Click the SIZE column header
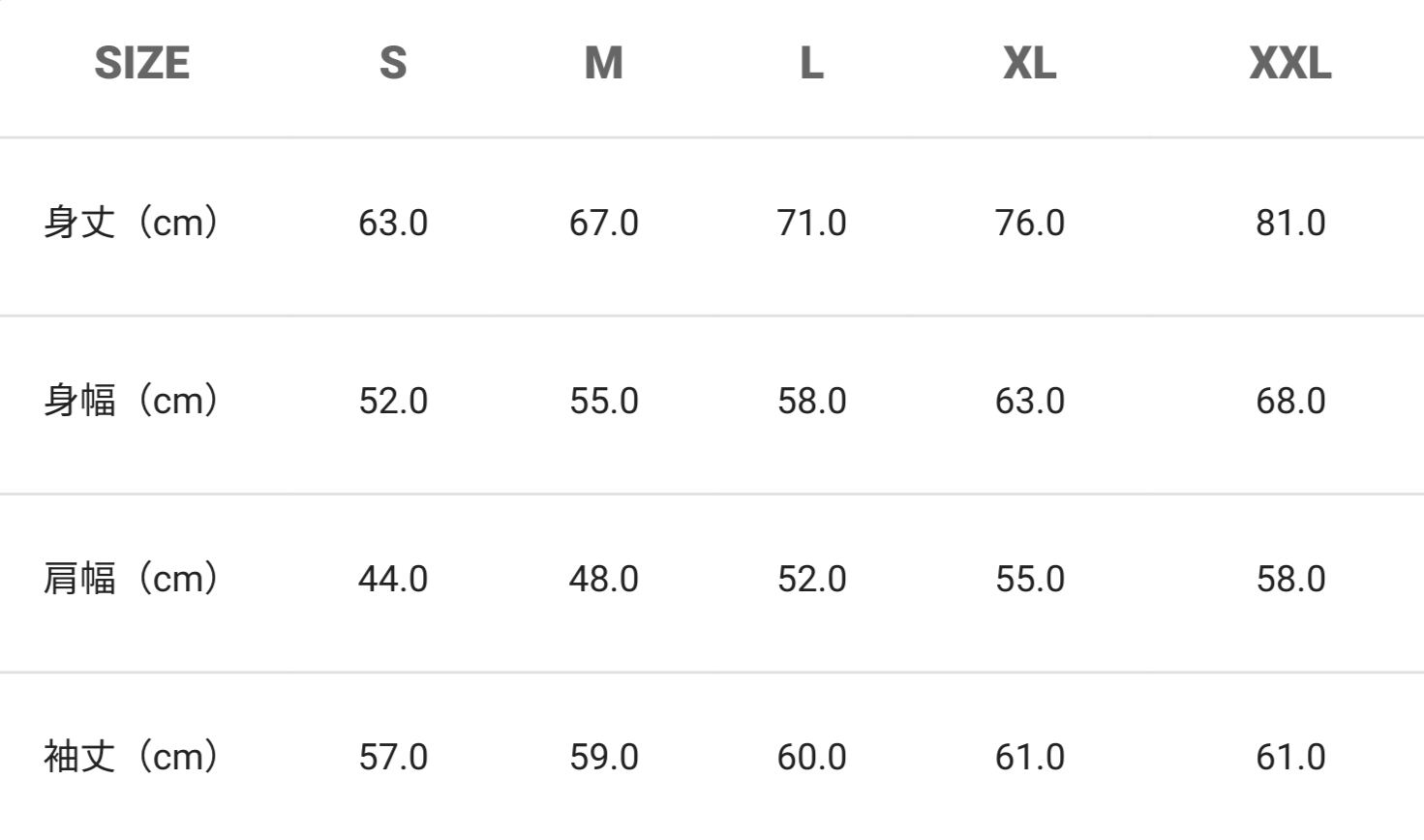Screen dimensions: 1424x840 pyautogui.click(x=141, y=64)
